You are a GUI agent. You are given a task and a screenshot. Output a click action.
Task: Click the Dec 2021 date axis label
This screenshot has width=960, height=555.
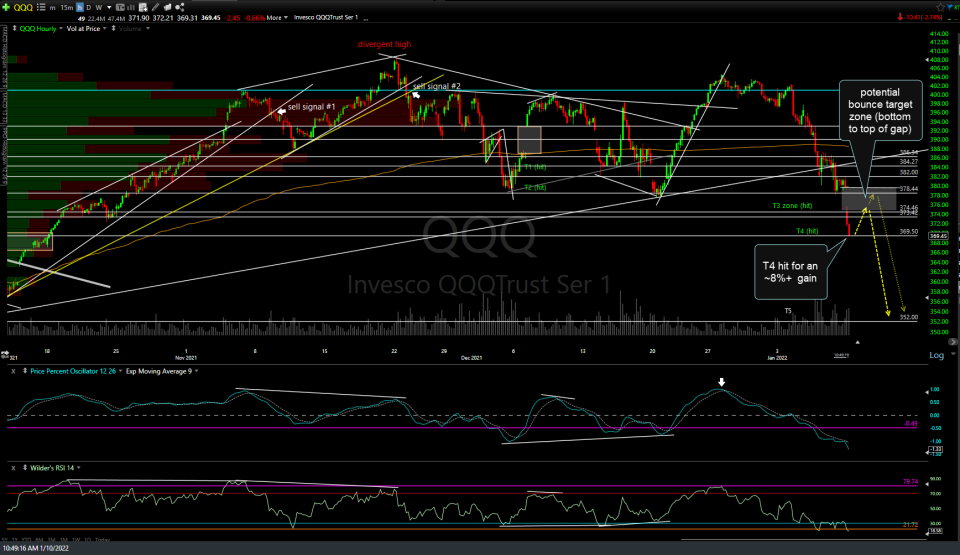pos(471,358)
